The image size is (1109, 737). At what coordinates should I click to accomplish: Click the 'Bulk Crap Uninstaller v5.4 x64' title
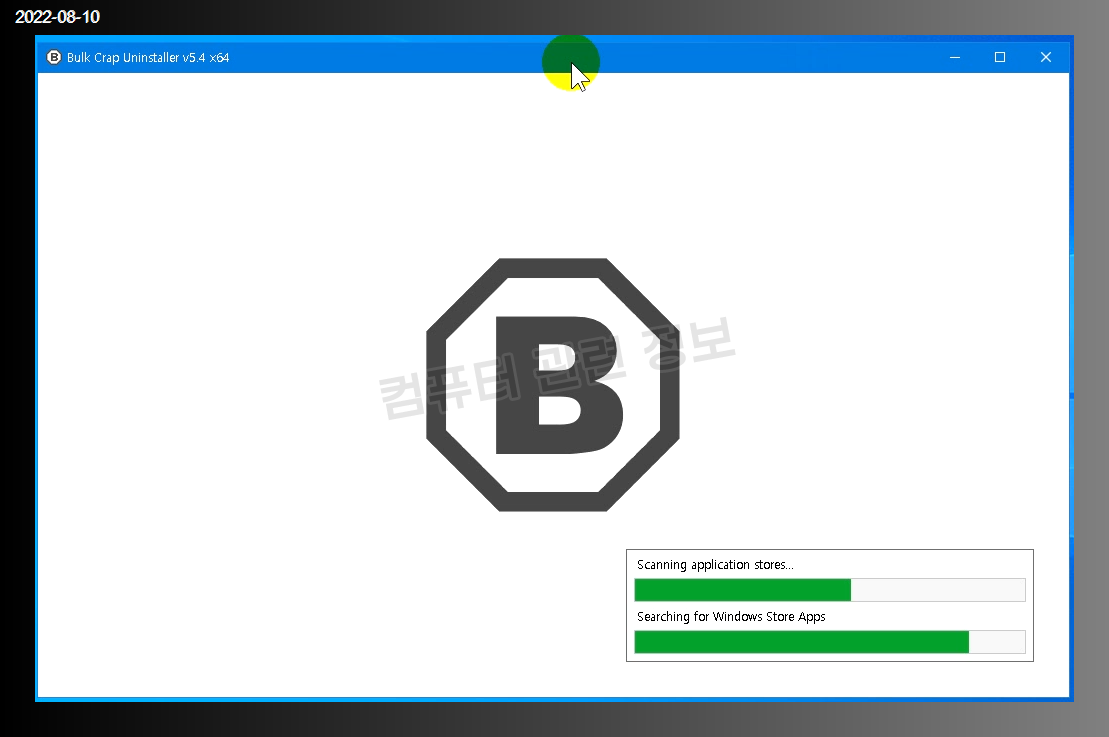coord(148,58)
